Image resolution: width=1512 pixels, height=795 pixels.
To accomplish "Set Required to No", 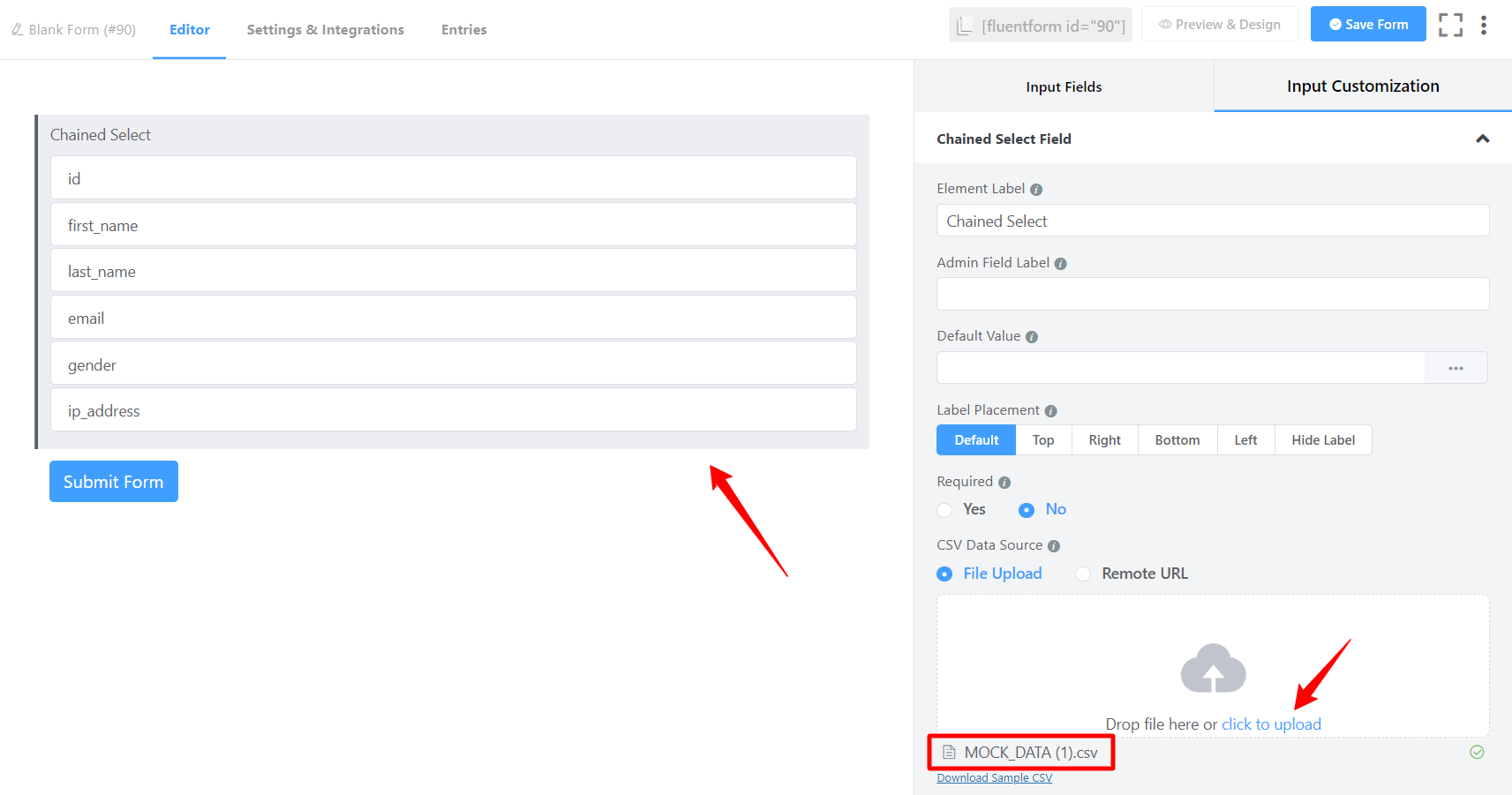I will 1027,510.
